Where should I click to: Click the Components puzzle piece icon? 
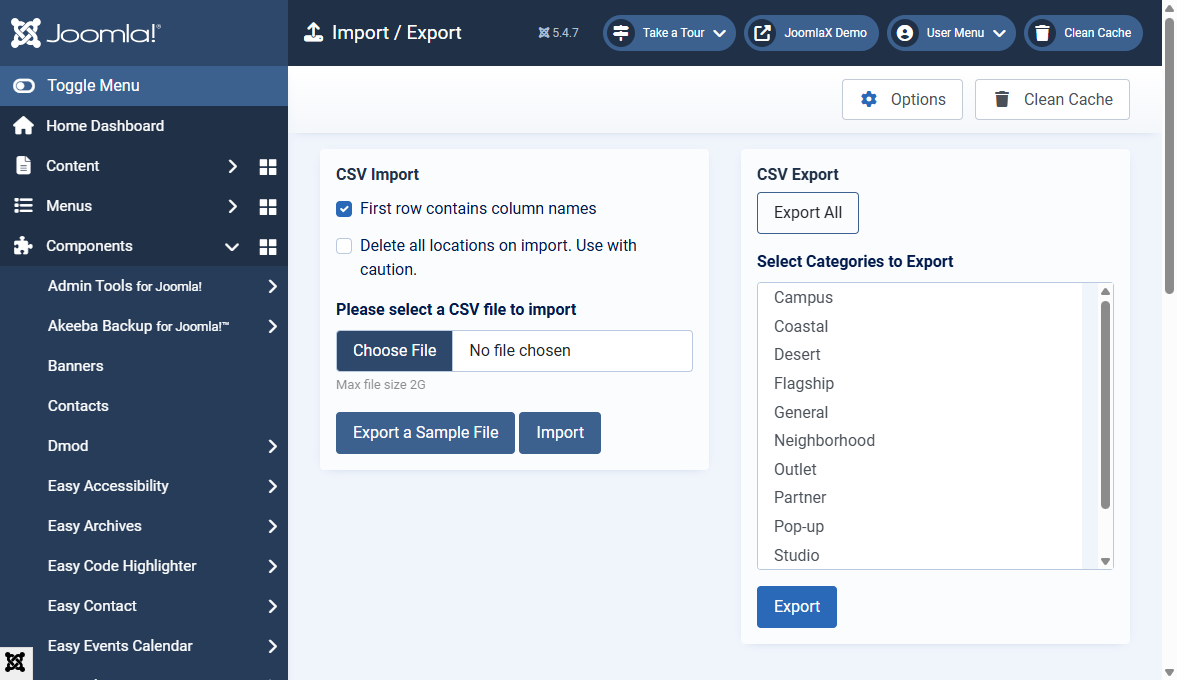coord(23,246)
